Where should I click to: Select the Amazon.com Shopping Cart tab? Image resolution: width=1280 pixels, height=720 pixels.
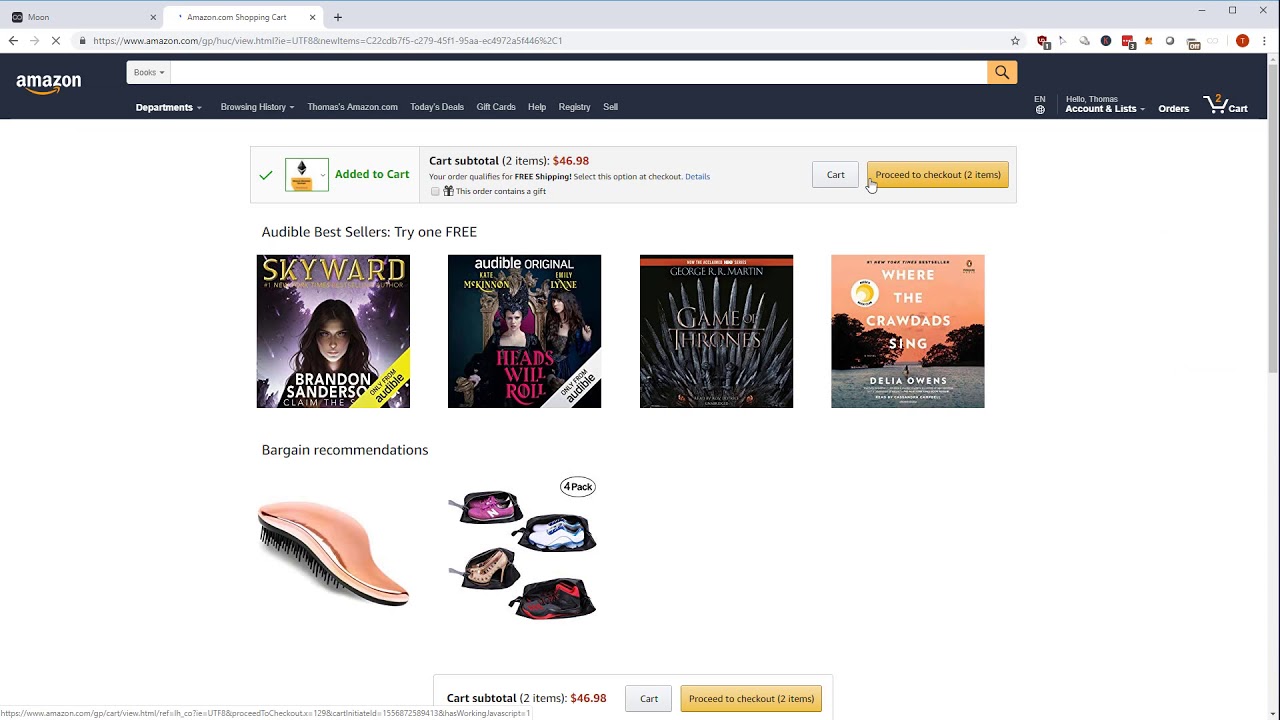[245, 17]
